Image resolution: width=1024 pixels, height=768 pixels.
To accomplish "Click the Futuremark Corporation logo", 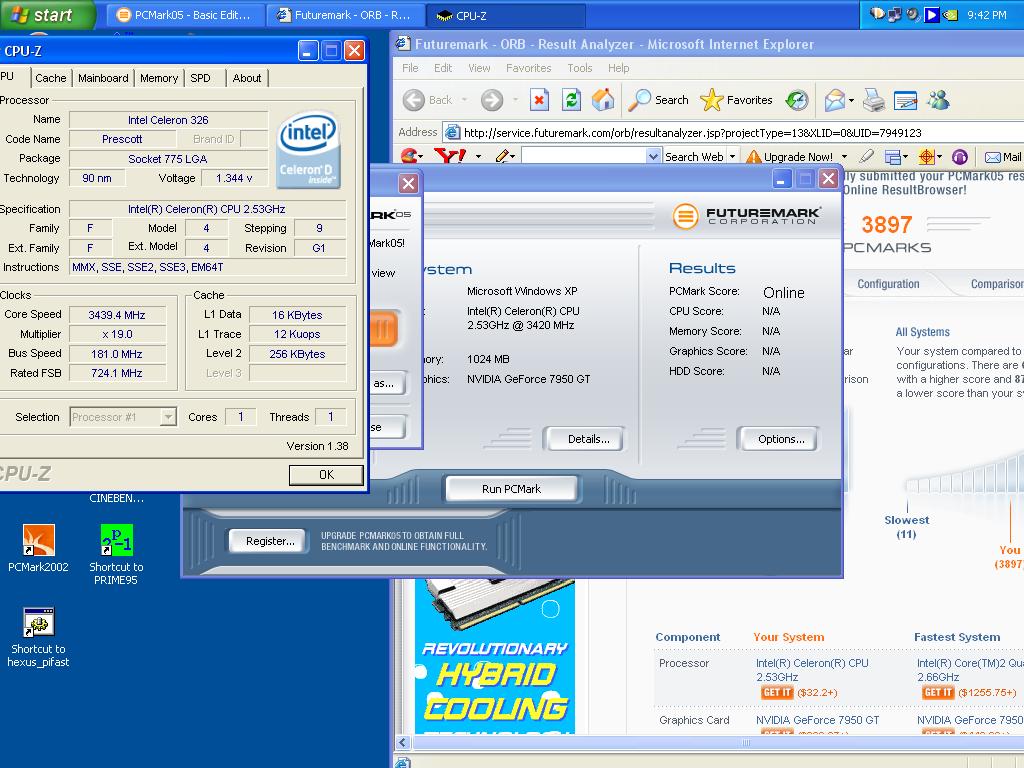I will point(746,216).
